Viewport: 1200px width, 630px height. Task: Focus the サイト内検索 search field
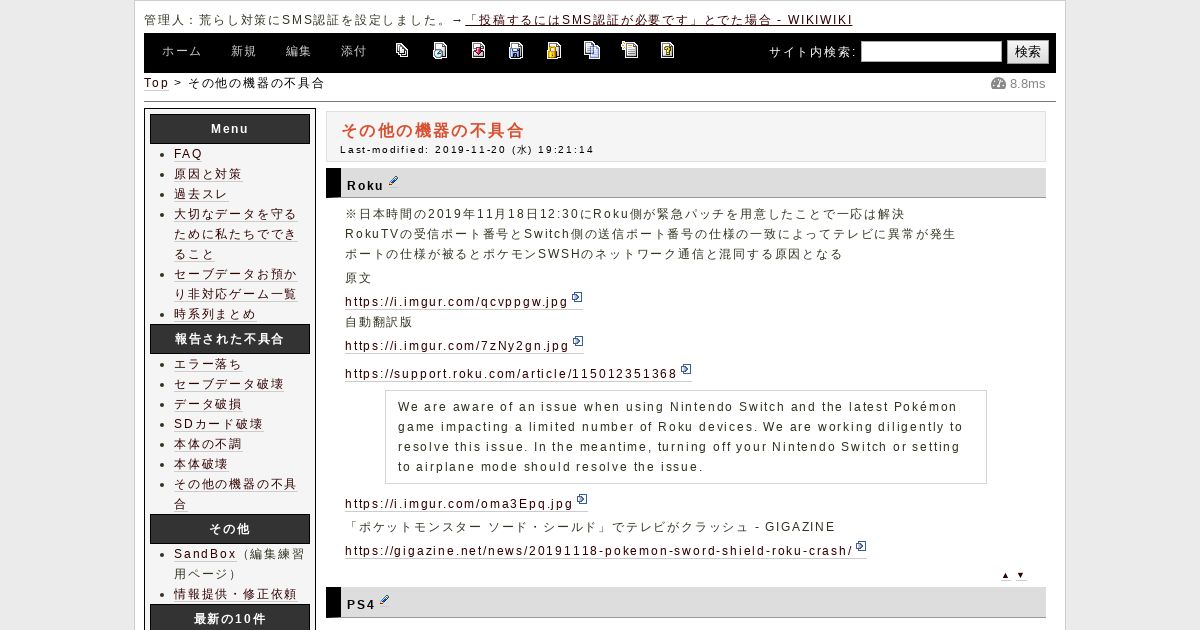click(x=931, y=52)
